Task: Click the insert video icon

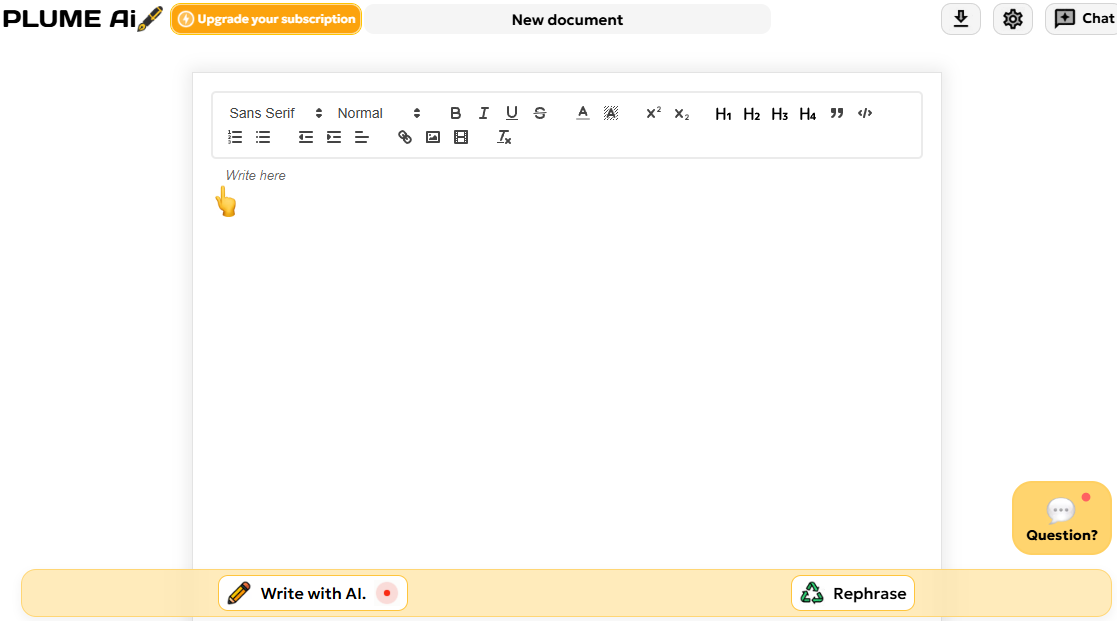Action: (461, 137)
